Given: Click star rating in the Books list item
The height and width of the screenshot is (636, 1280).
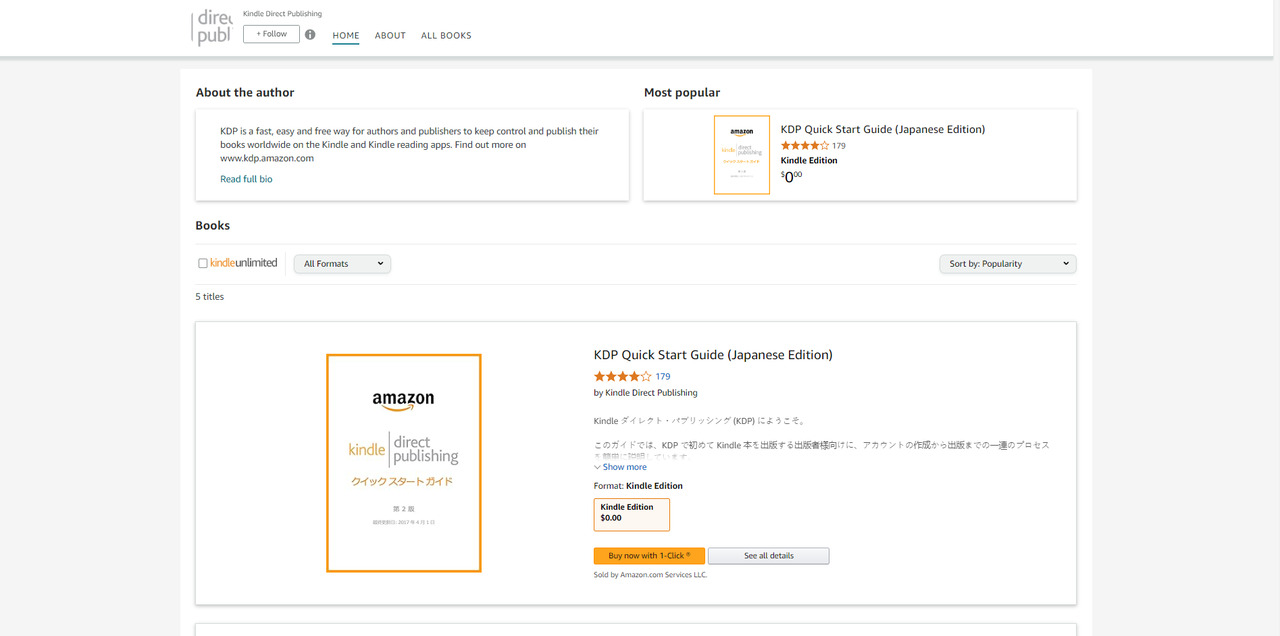Looking at the screenshot, I should [623, 376].
